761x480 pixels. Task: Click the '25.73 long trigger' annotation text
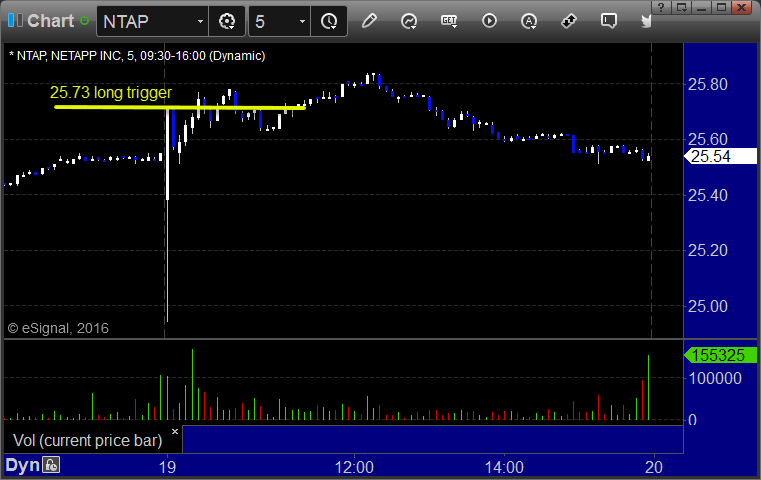(x=111, y=92)
